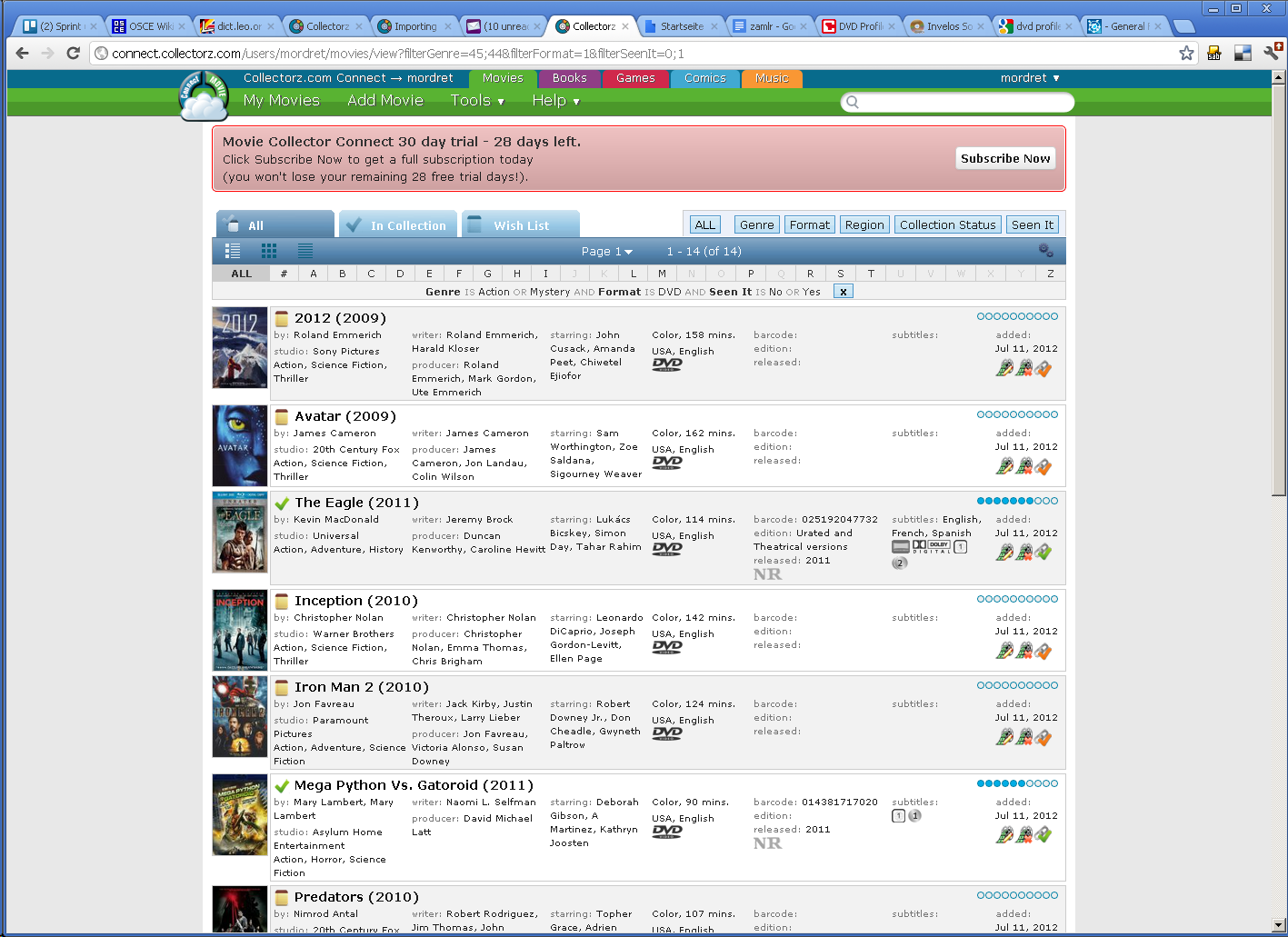Image resolution: width=1288 pixels, height=937 pixels.
Task: Click delete icon for Mega Python Vs. Gatoroid
Action: [1023, 835]
